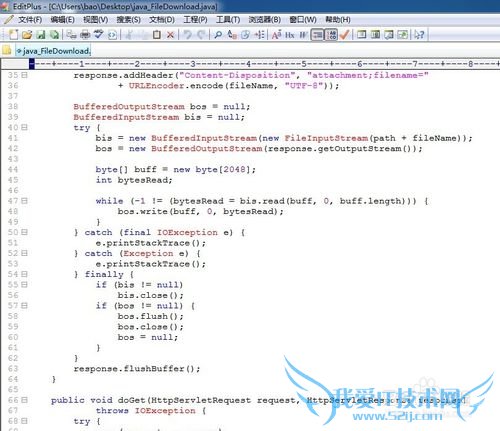The image size is (500, 431).
Task: Open print preview from the toolbar
Action: click(x=71, y=34)
